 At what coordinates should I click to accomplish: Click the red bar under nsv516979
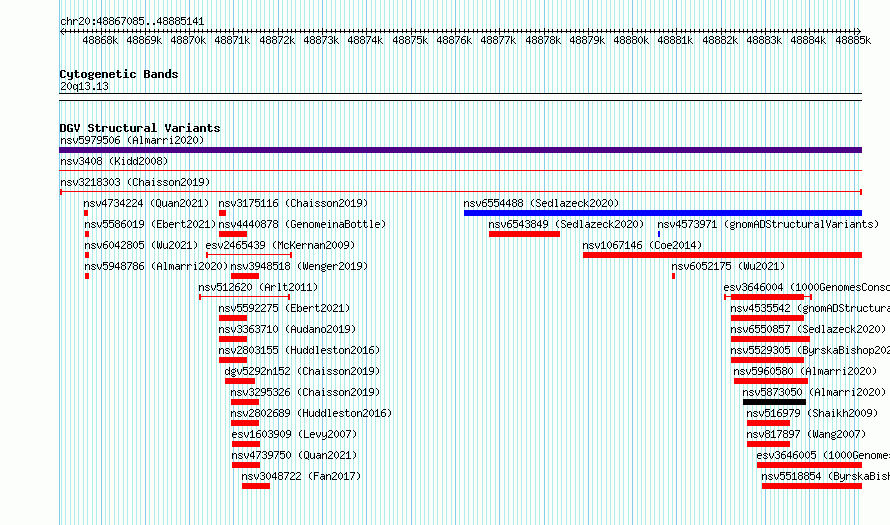pyautogui.click(x=769, y=423)
